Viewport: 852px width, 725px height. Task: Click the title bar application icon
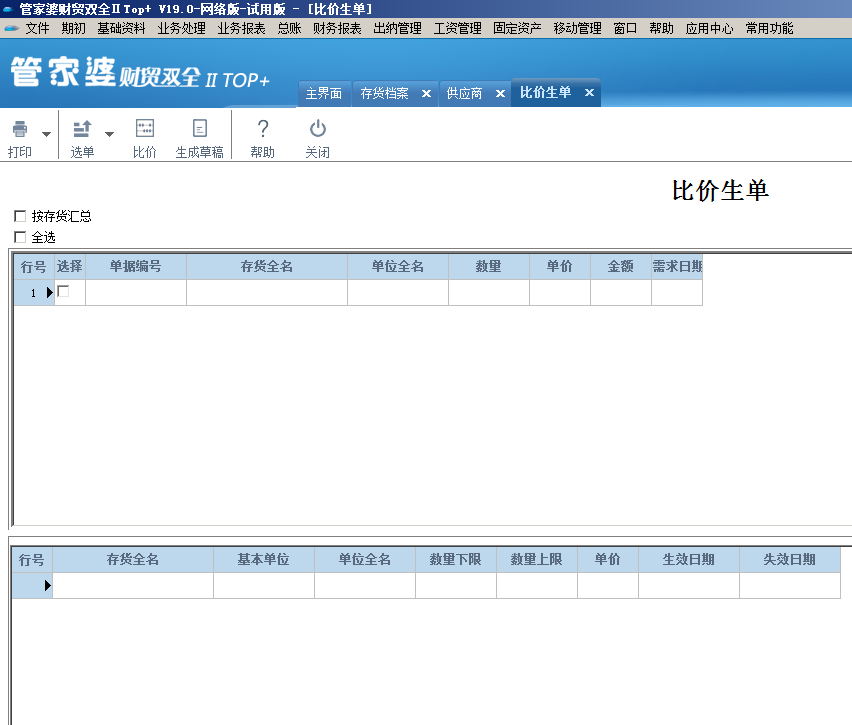coord(8,9)
